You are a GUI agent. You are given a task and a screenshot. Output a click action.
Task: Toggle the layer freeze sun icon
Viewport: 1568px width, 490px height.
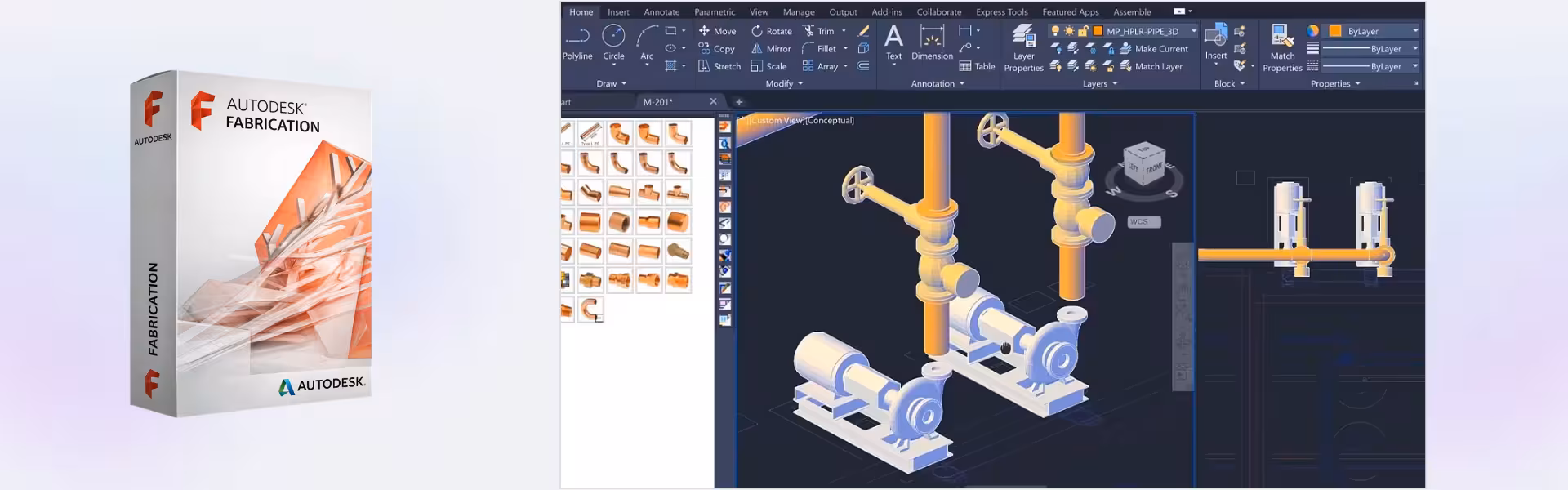coord(1069,31)
